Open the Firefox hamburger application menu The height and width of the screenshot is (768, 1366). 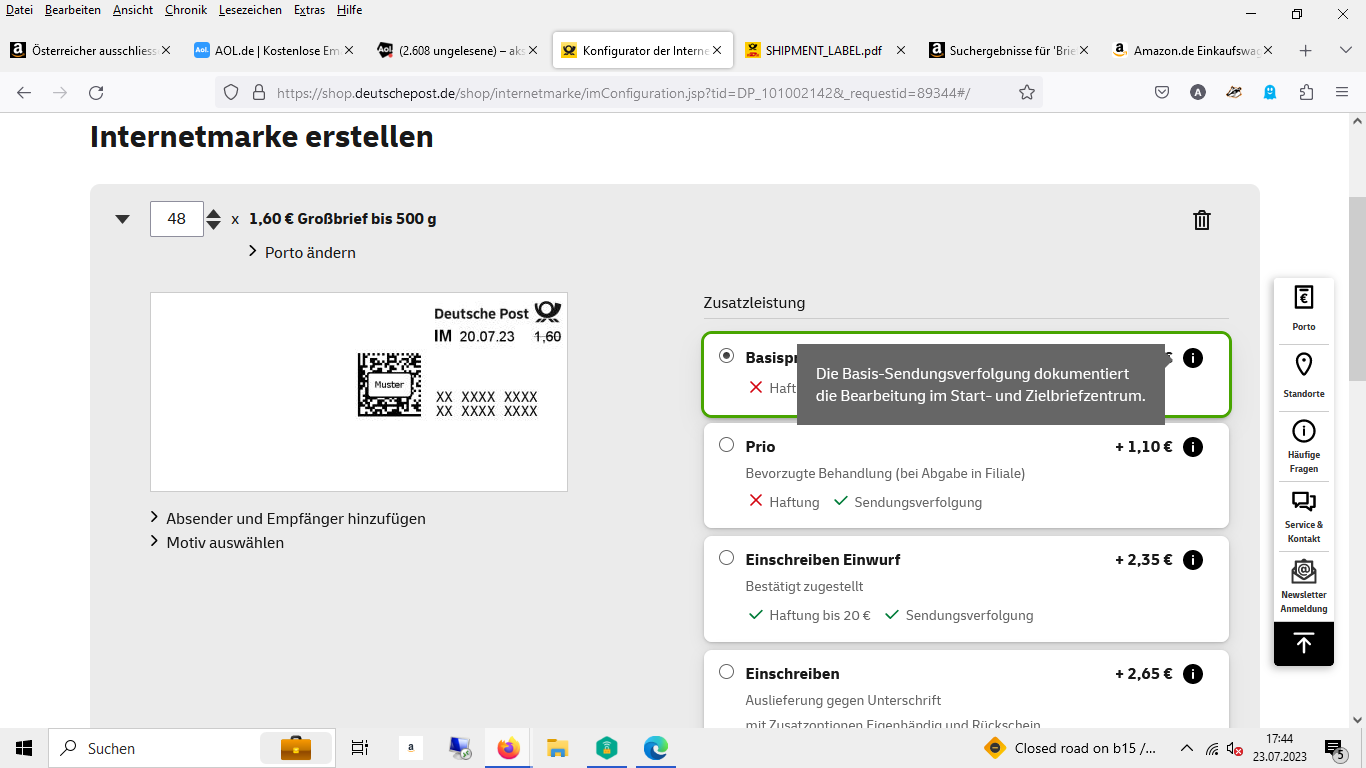[1342, 92]
